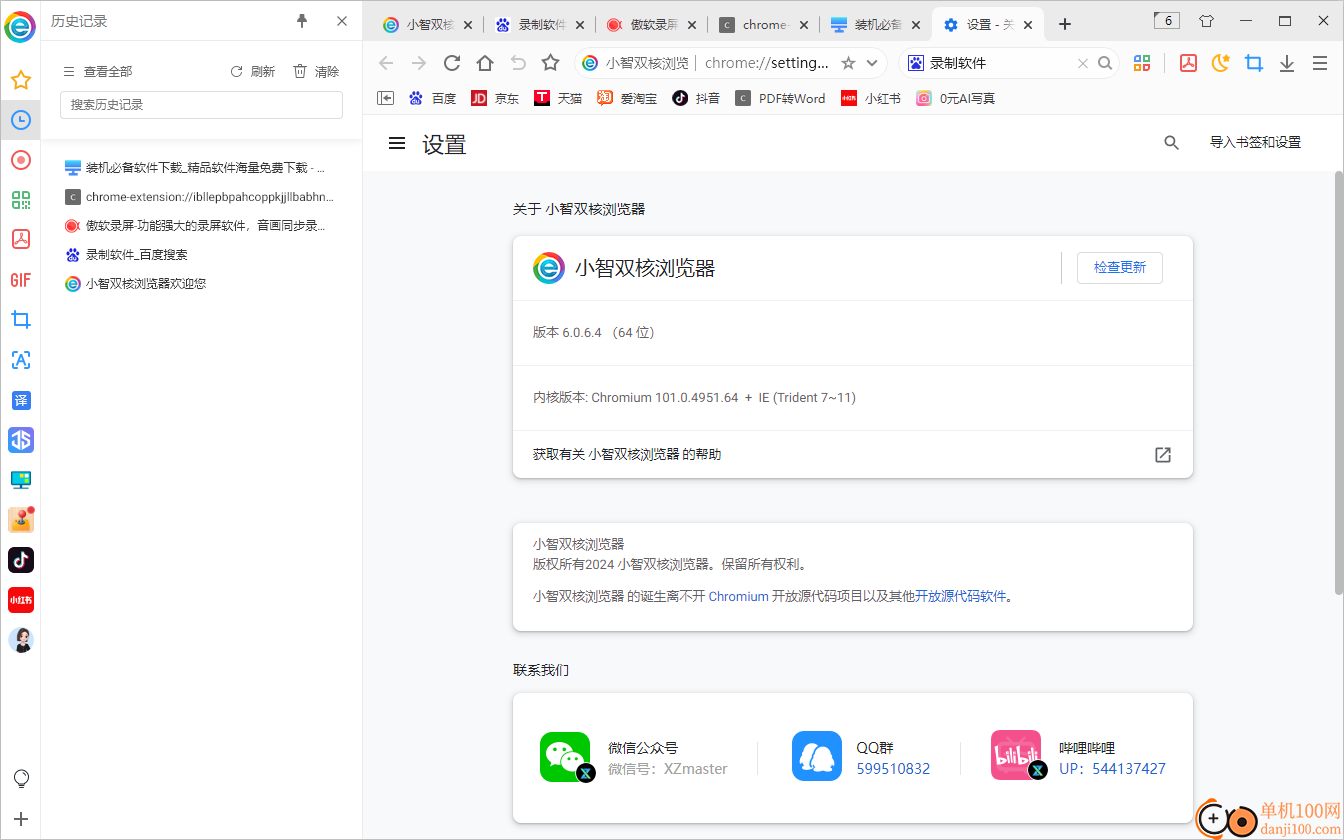Open the 天猫 bookmark
1344x840 pixels.
point(558,98)
